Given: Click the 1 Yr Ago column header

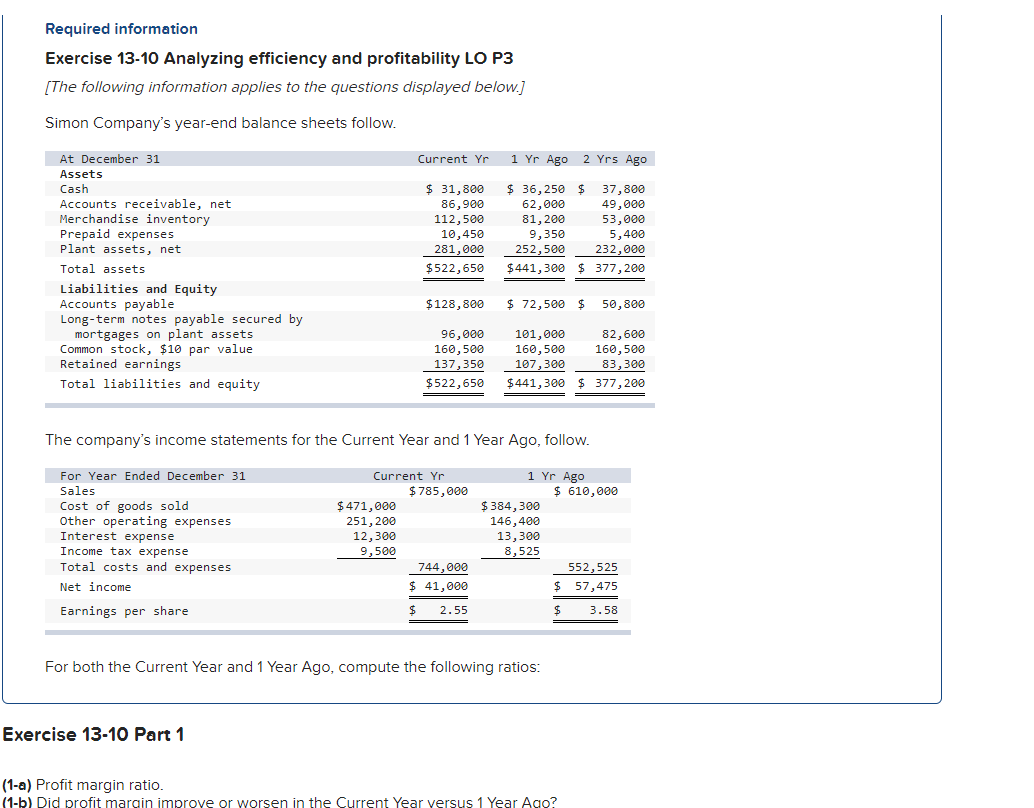Looking at the screenshot, I should click(x=541, y=158).
